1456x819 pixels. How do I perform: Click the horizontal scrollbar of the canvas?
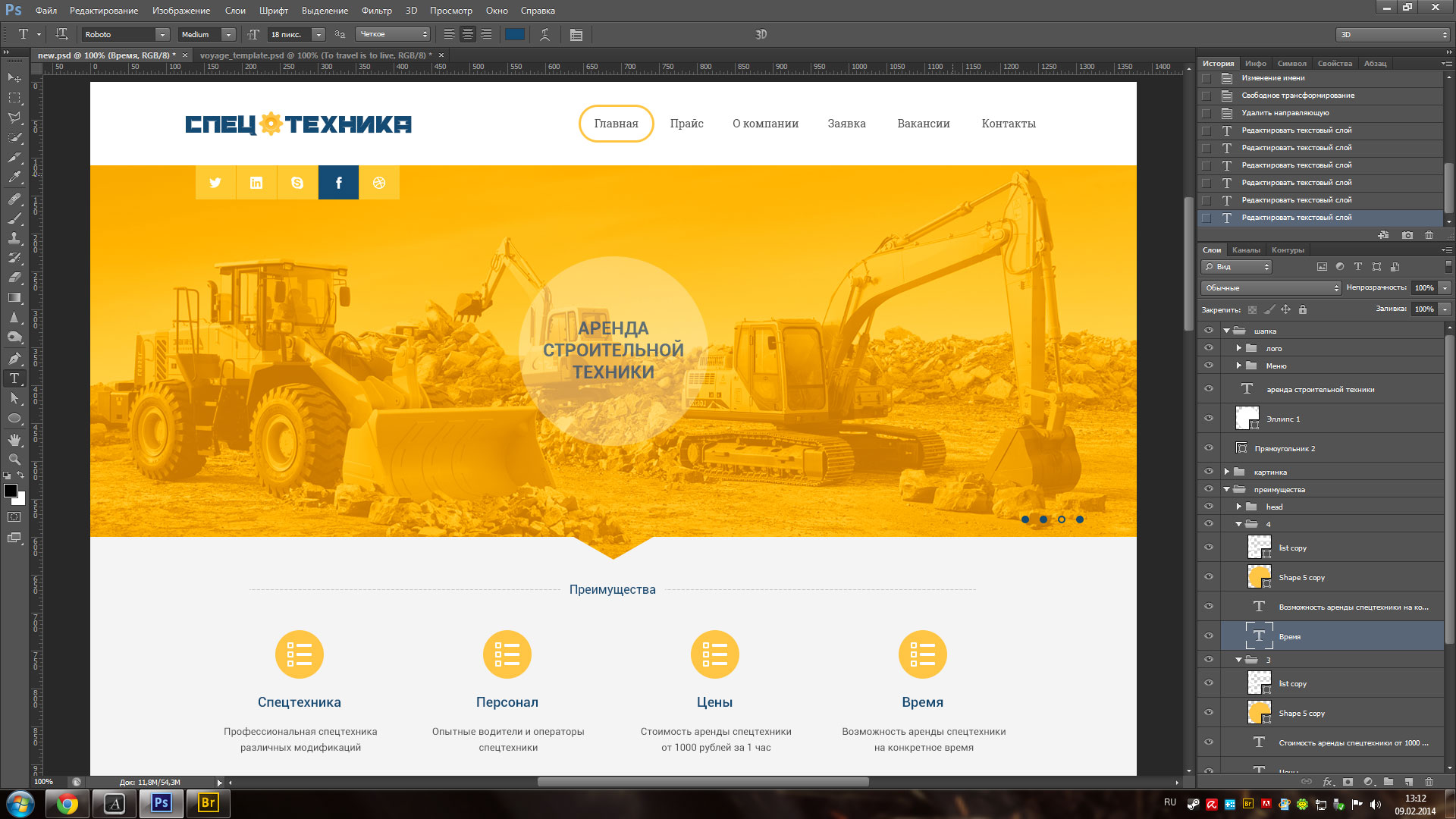tap(703, 782)
